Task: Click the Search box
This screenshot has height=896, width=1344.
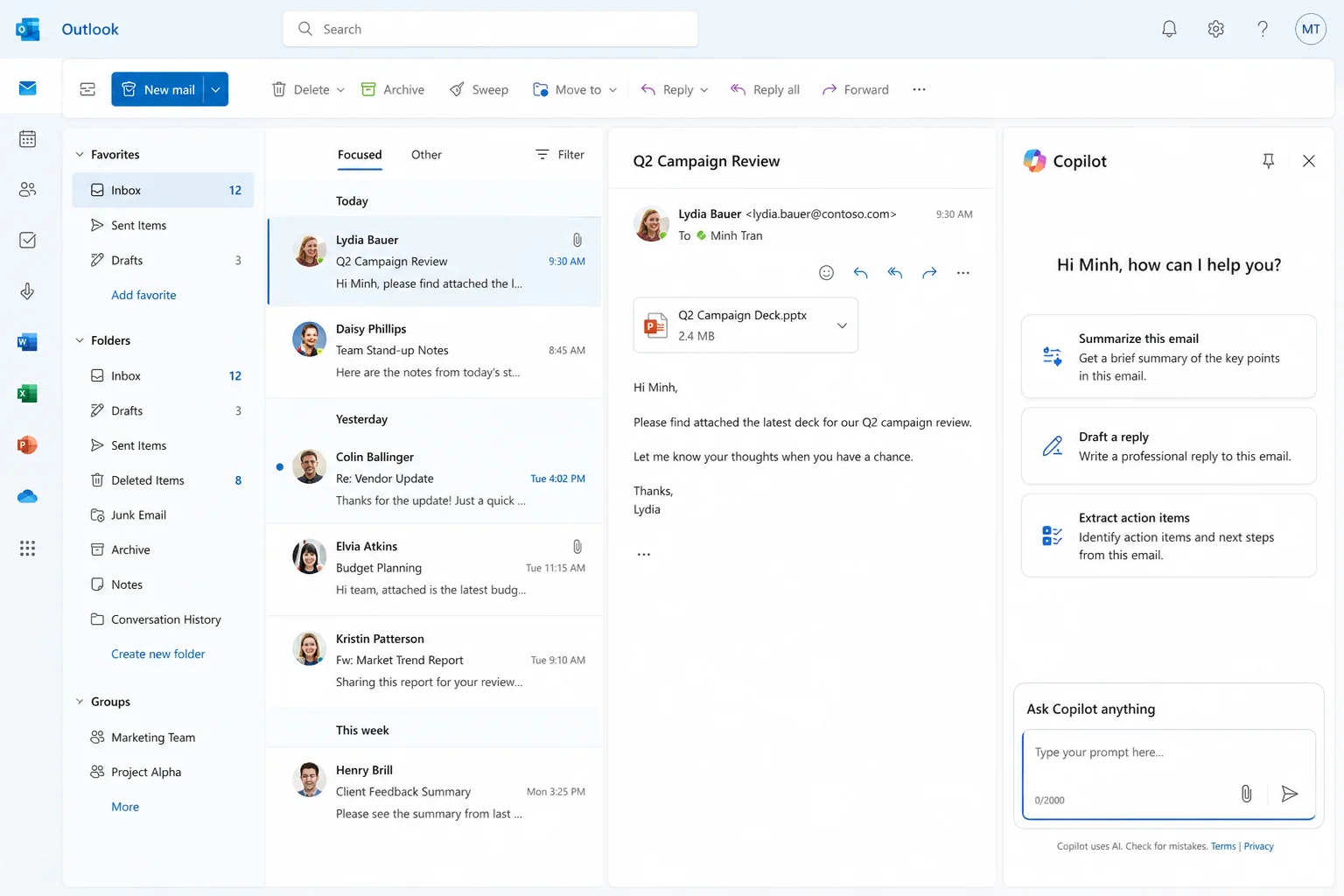Action: tap(490, 29)
